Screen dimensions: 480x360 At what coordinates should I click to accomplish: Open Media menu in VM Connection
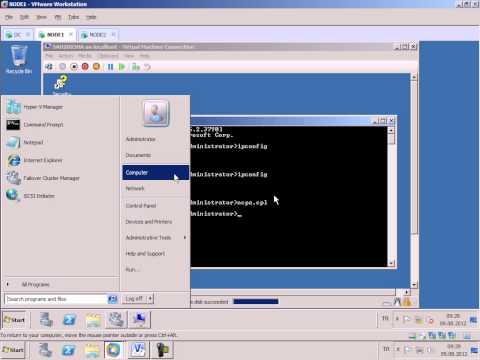click(x=85, y=56)
